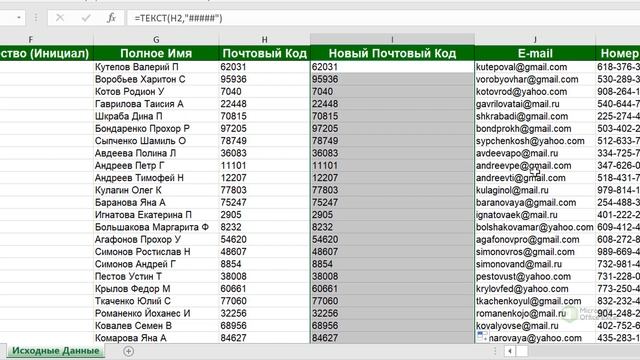The image size is (640, 360).
Task: Select the cell Ткаченко Юлий С
Action: click(x=156, y=301)
